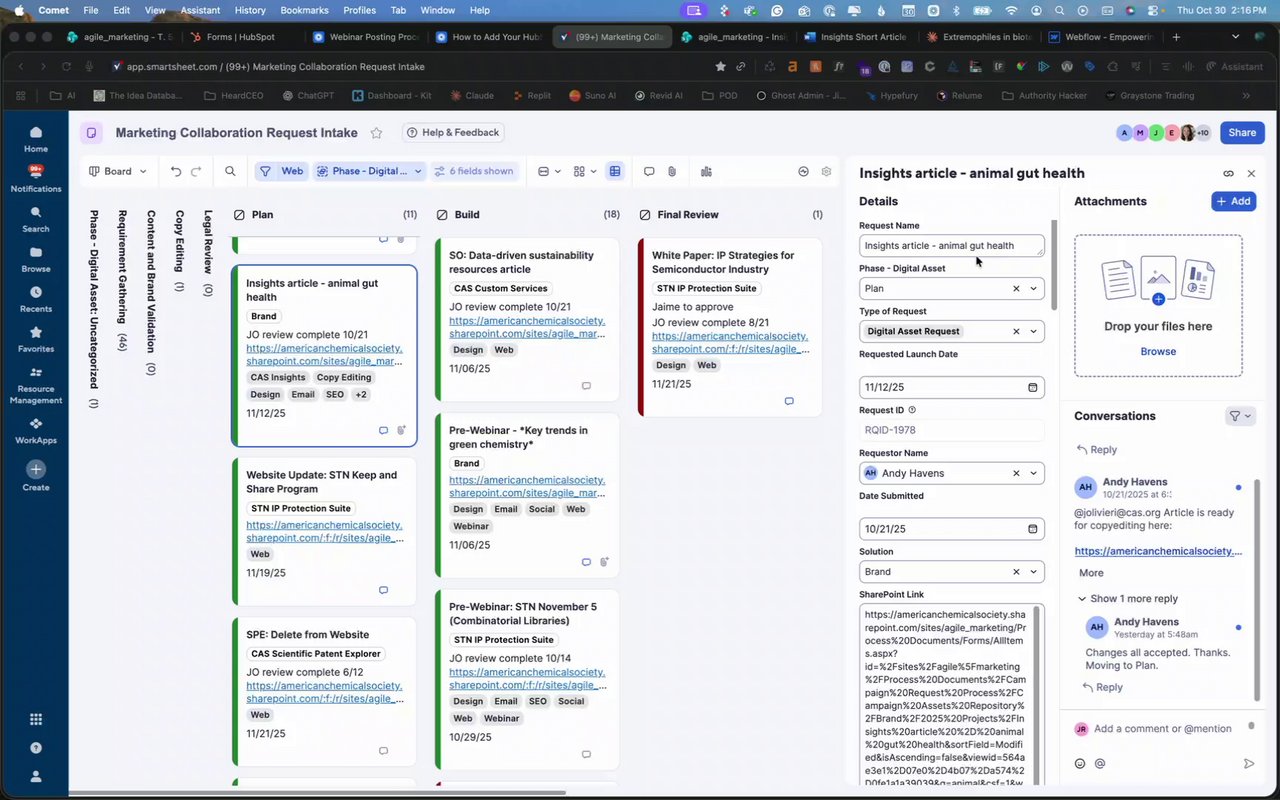The height and width of the screenshot is (800, 1280).
Task: Open the card size dropdown
Action: [x=549, y=171]
